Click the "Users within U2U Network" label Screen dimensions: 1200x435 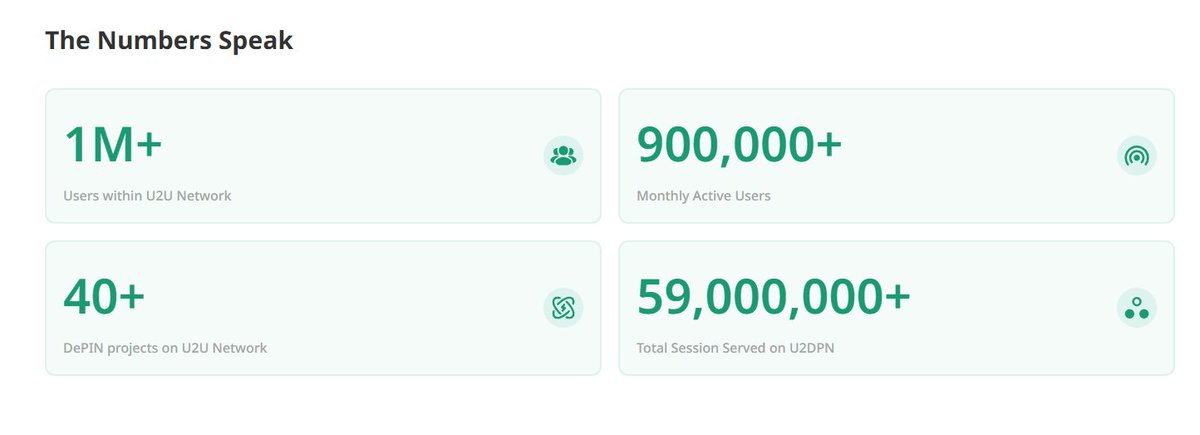[x=147, y=196]
